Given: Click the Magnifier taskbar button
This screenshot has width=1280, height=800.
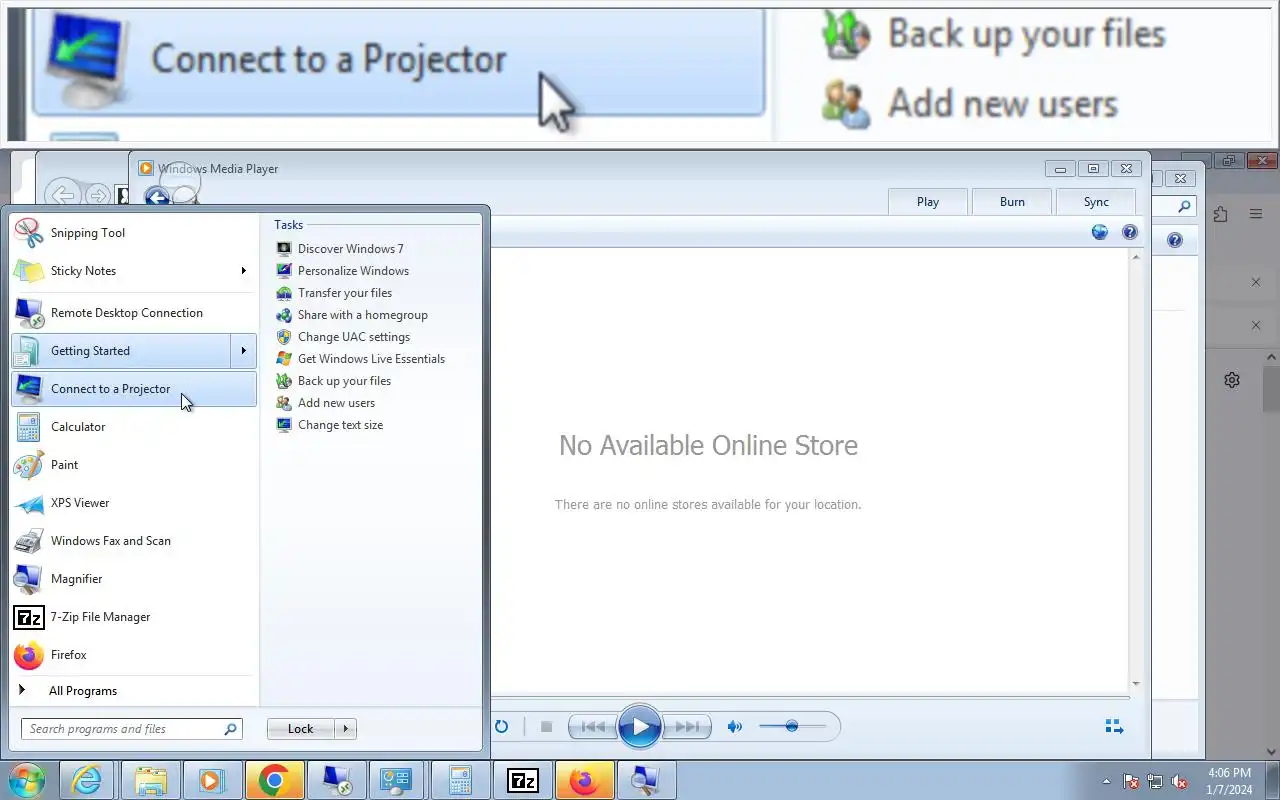Looking at the screenshot, I should pos(646,780).
